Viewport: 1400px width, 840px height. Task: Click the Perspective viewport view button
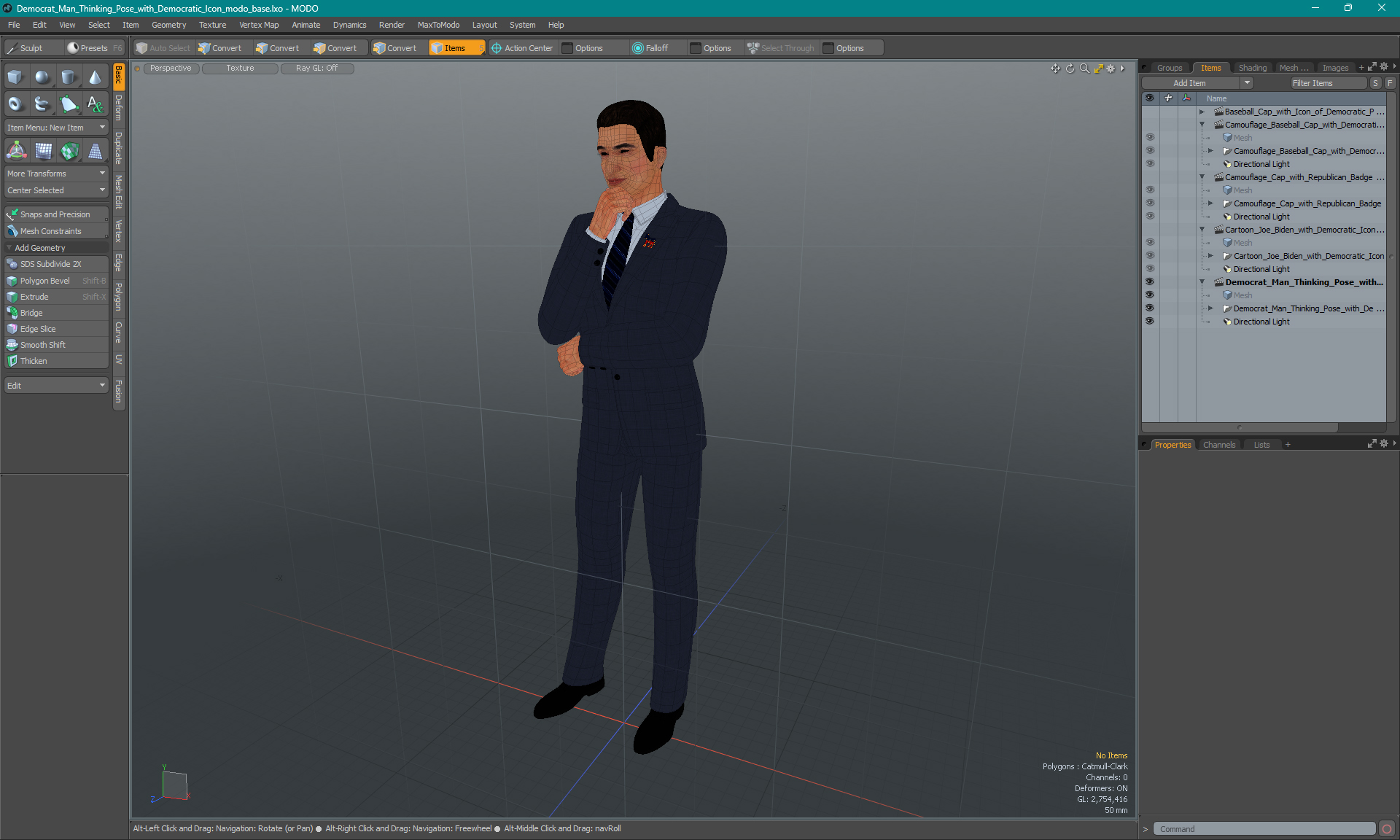pos(171,69)
